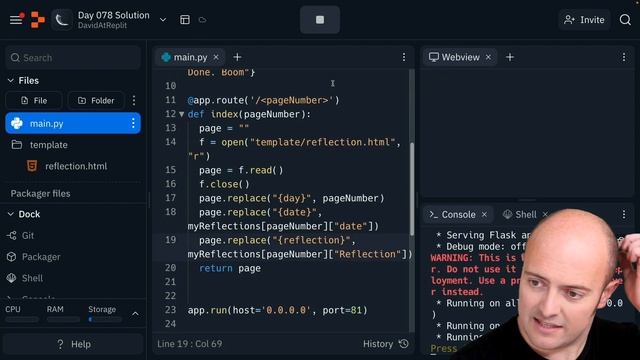The width and height of the screenshot is (640, 360).
Task: Open file History
Action: coord(385,344)
